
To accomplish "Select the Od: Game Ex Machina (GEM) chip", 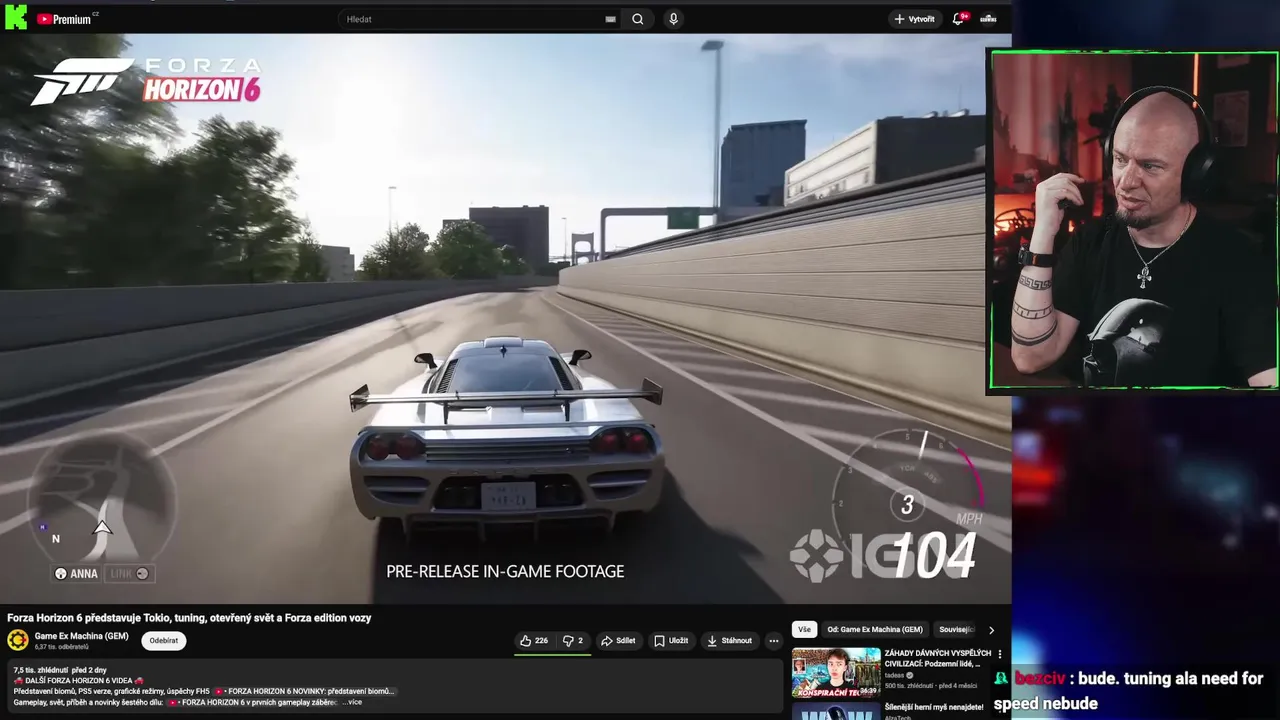I will [875, 629].
